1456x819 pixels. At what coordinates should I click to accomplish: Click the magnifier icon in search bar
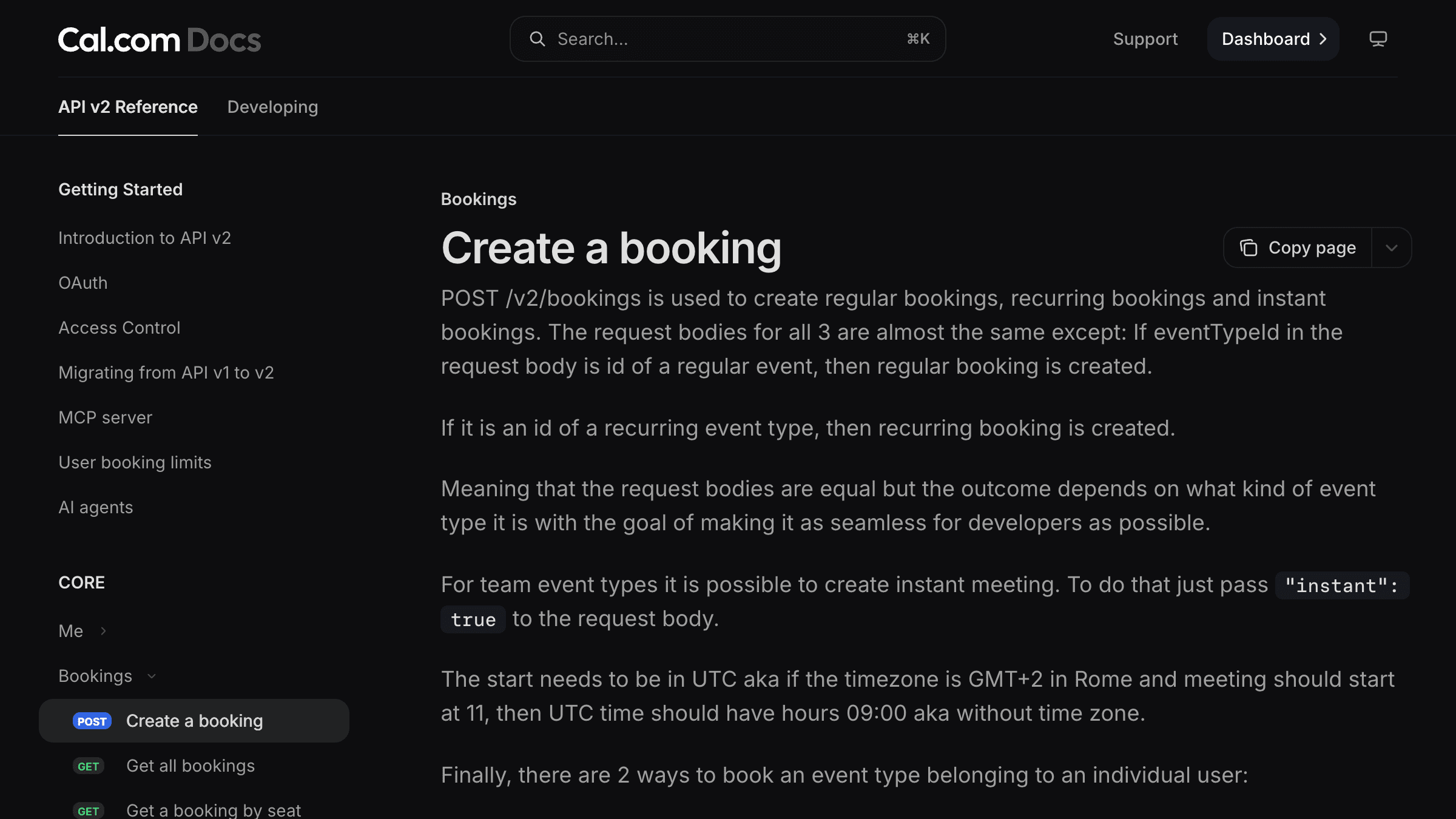pyautogui.click(x=537, y=39)
